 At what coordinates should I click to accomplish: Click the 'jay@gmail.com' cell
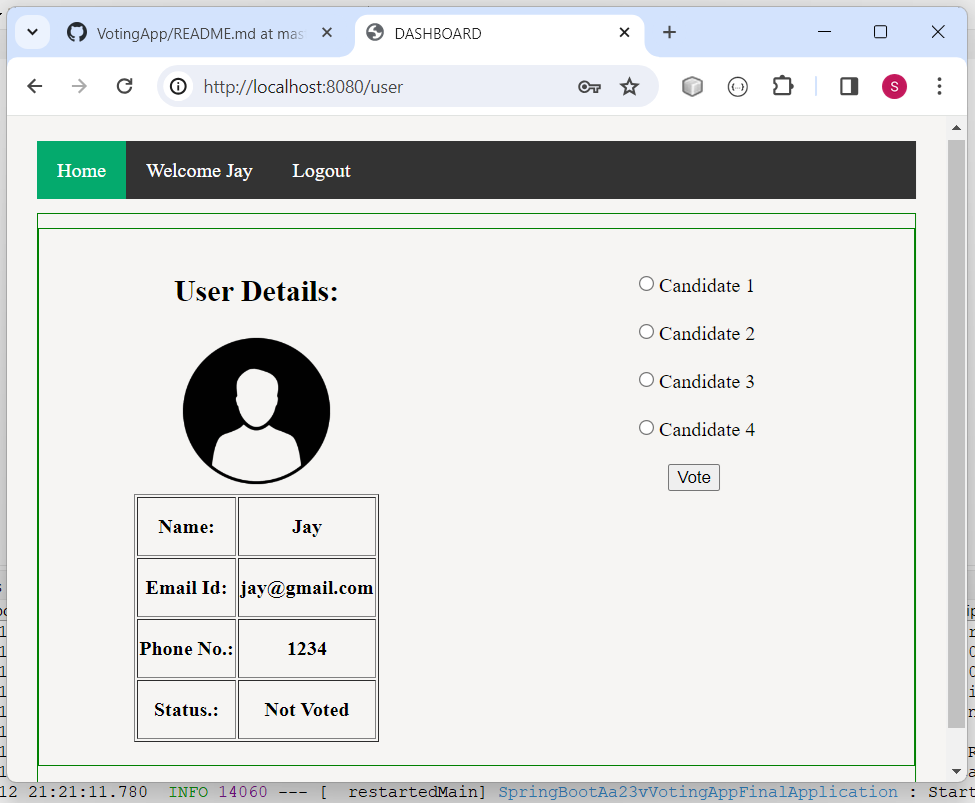click(307, 587)
